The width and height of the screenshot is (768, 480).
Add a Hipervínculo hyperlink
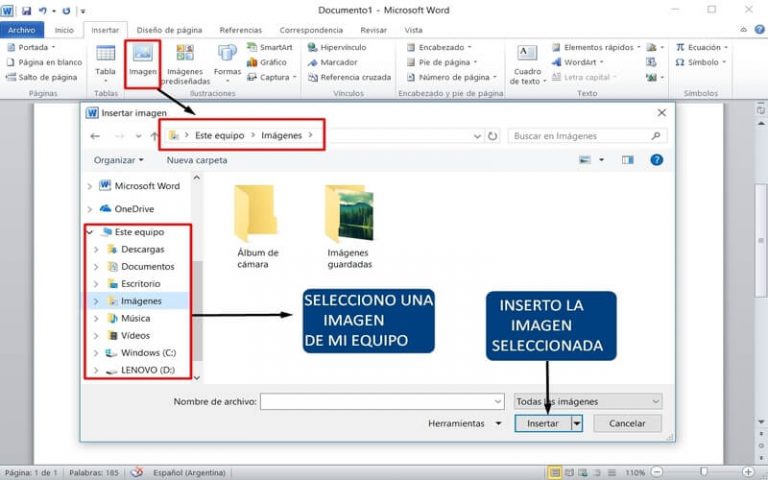337,48
